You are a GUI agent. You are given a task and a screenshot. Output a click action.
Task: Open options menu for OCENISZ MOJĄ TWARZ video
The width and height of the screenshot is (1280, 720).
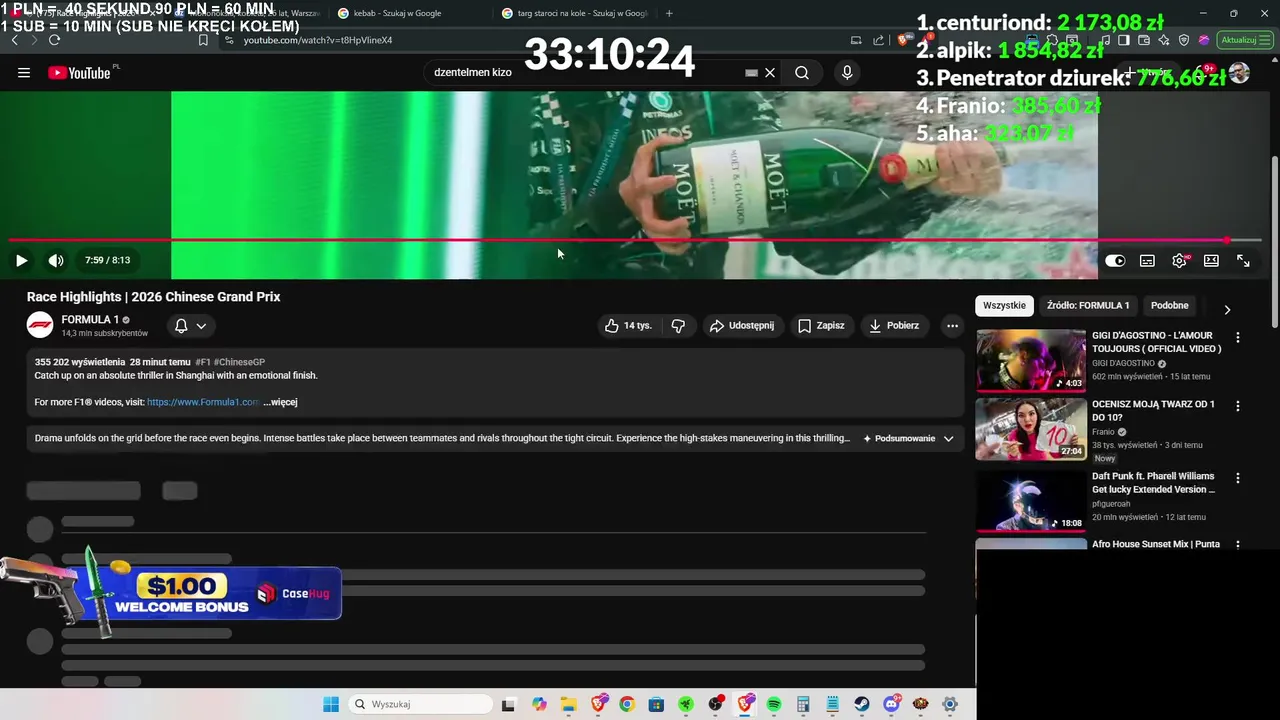coord(1238,406)
